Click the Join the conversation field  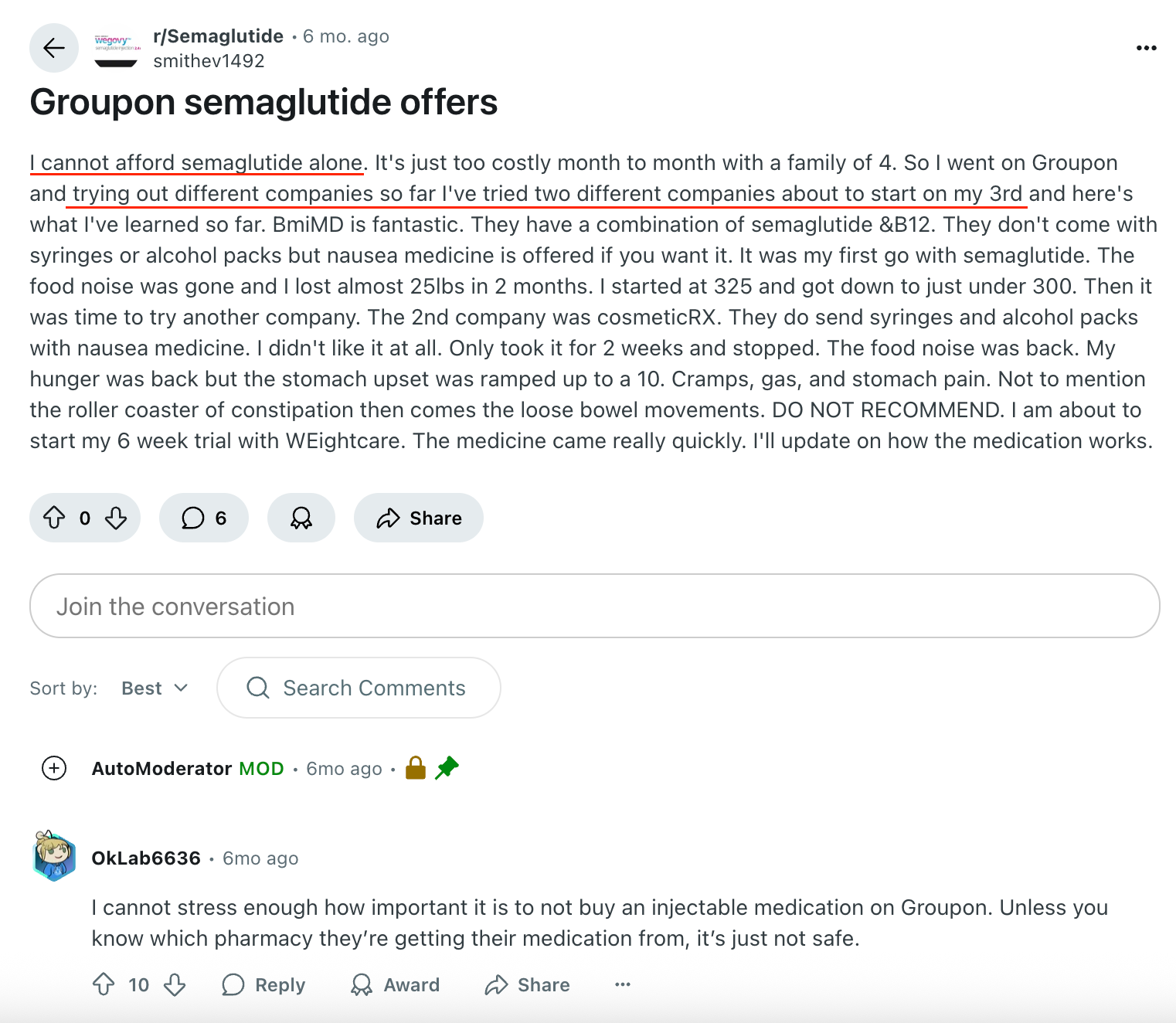(x=594, y=606)
